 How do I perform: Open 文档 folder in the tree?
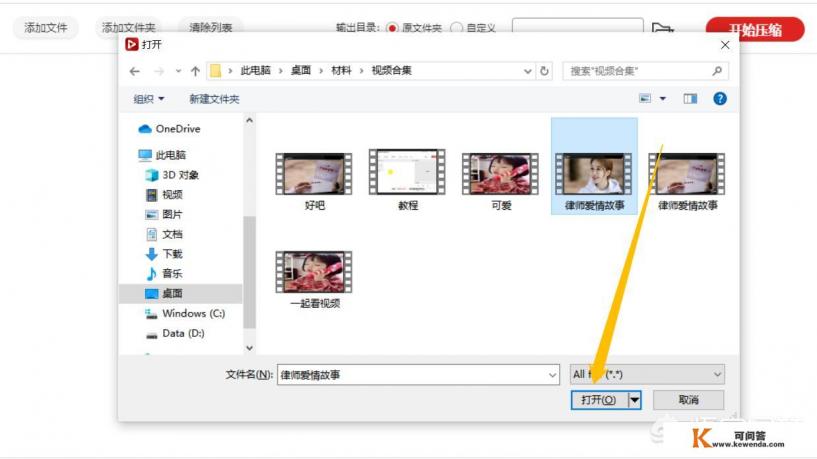click(164, 234)
